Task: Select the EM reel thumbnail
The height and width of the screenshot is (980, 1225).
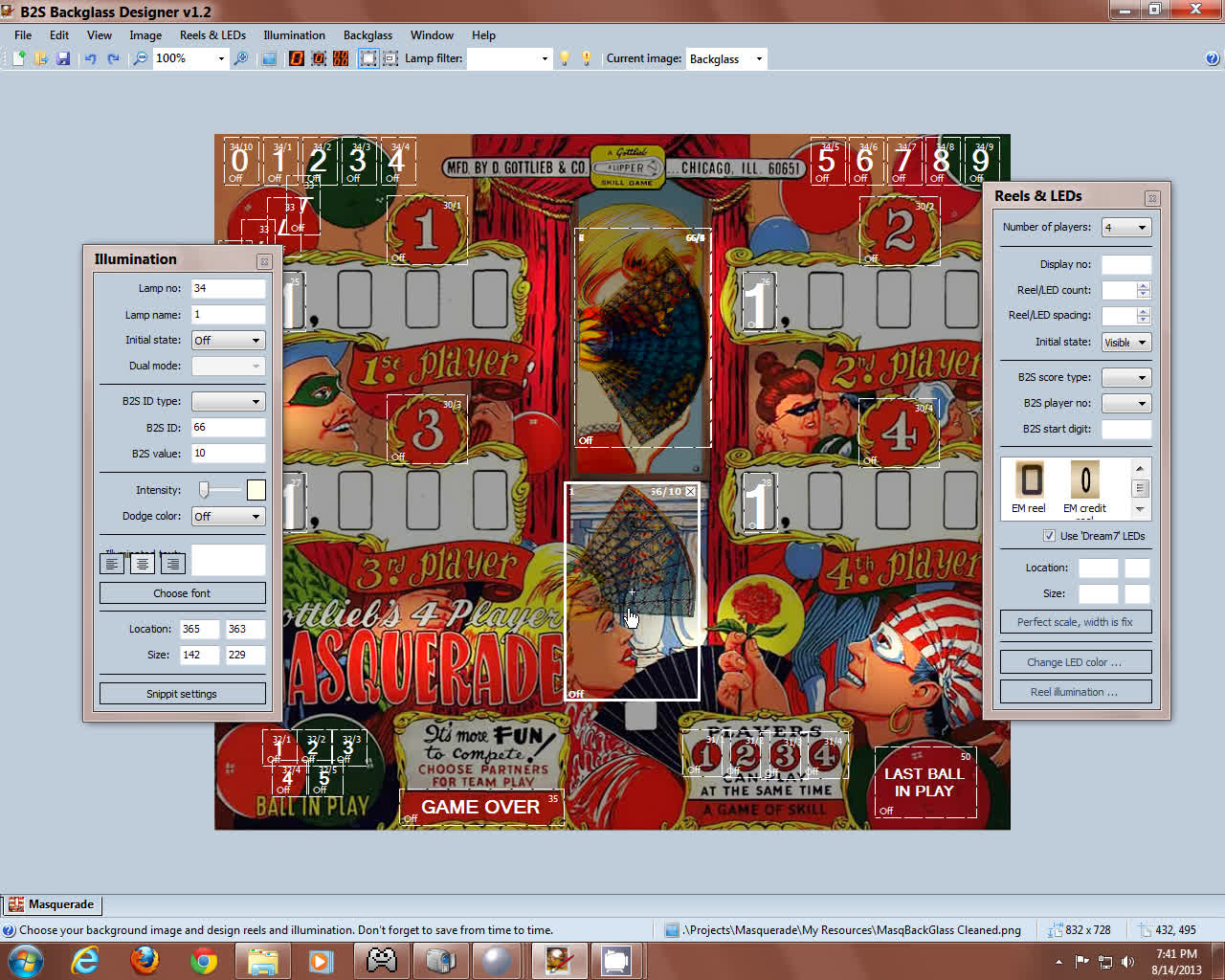Action: tap(1030, 486)
